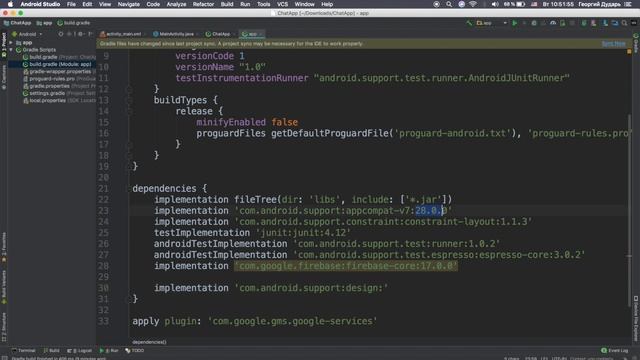Click dependencies{} breadcrumb below editor
The width and height of the screenshot is (640, 360).
tap(149, 342)
